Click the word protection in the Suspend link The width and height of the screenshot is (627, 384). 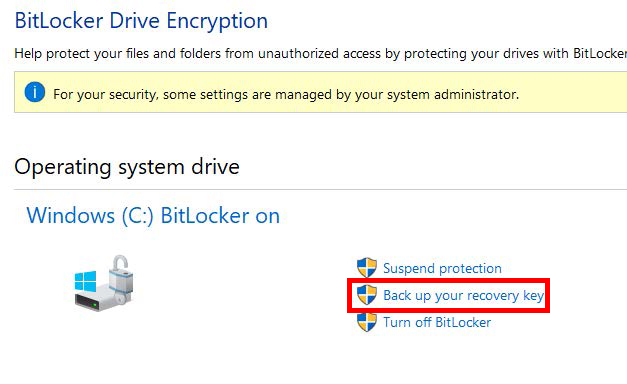point(470,269)
